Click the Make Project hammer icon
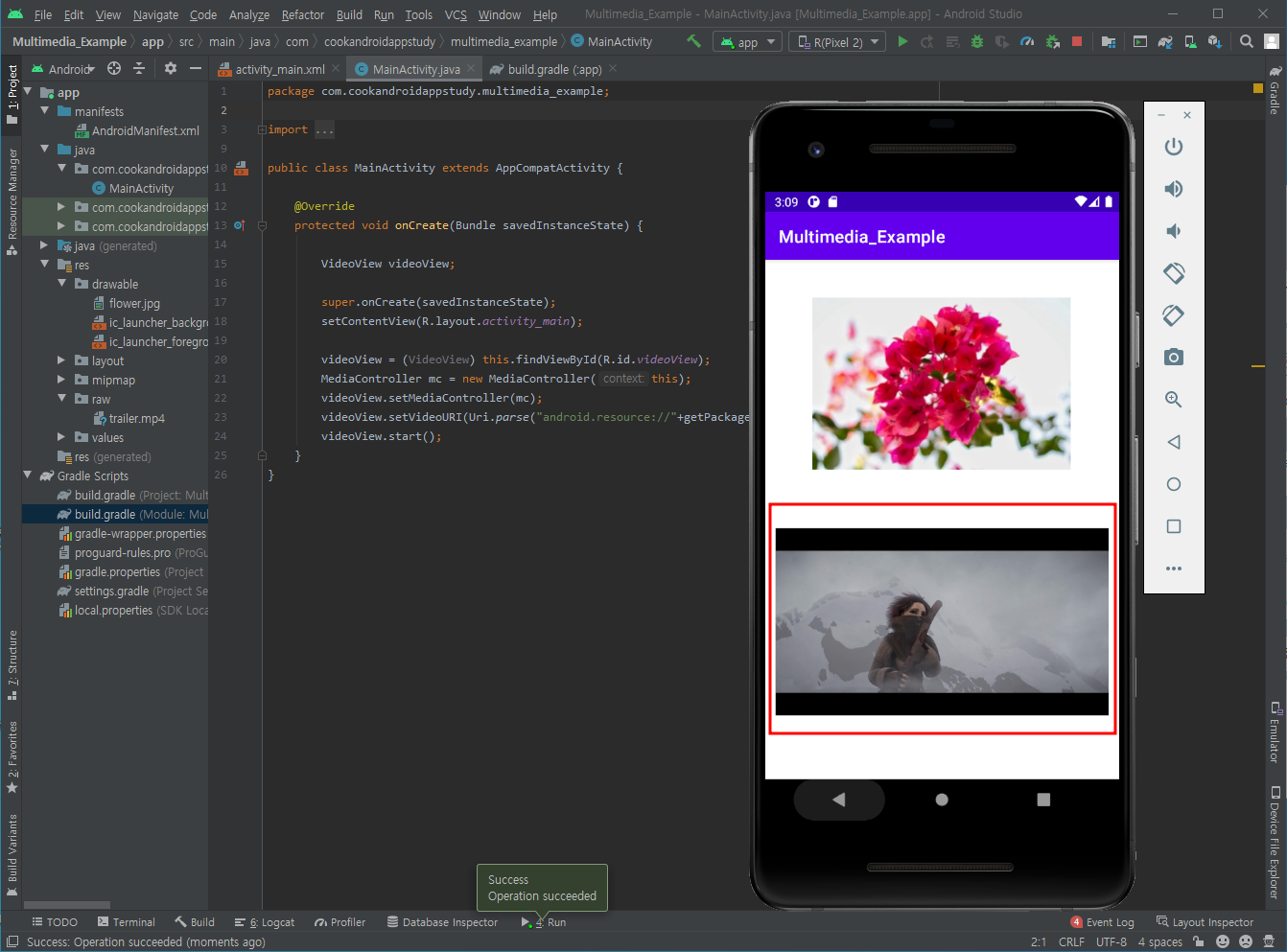The image size is (1287, 952). (693, 41)
